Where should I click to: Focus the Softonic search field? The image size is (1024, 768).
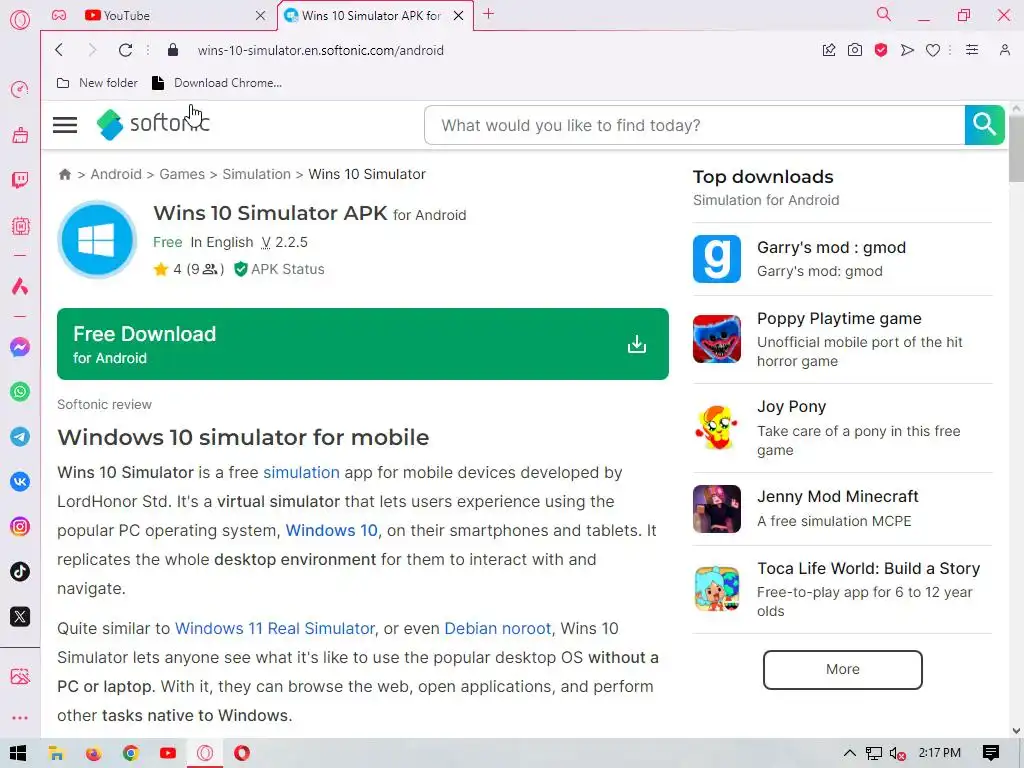694,125
